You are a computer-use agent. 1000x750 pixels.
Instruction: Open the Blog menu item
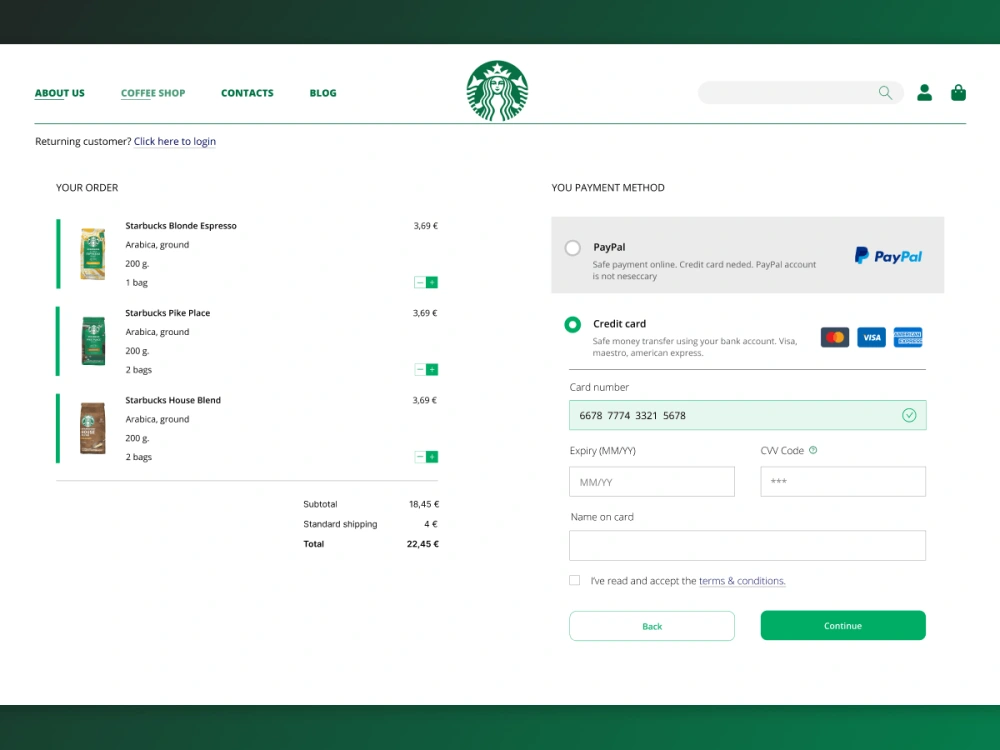coord(323,93)
